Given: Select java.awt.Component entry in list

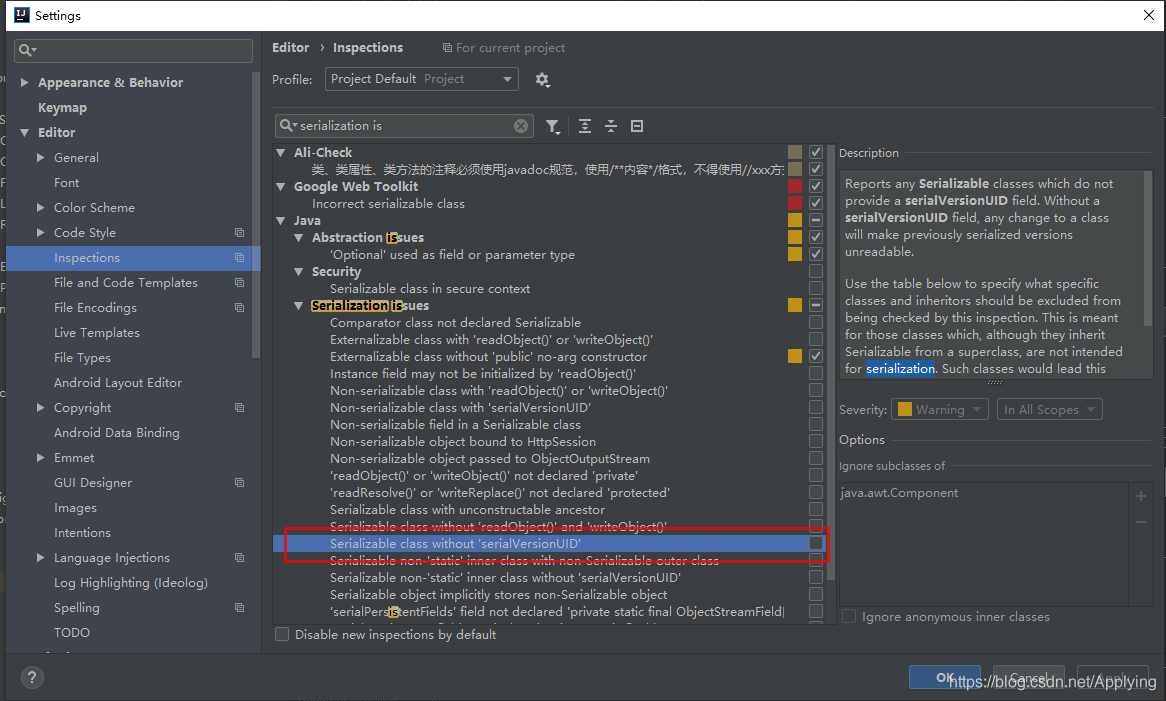Looking at the screenshot, I should [x=900, y=493].
